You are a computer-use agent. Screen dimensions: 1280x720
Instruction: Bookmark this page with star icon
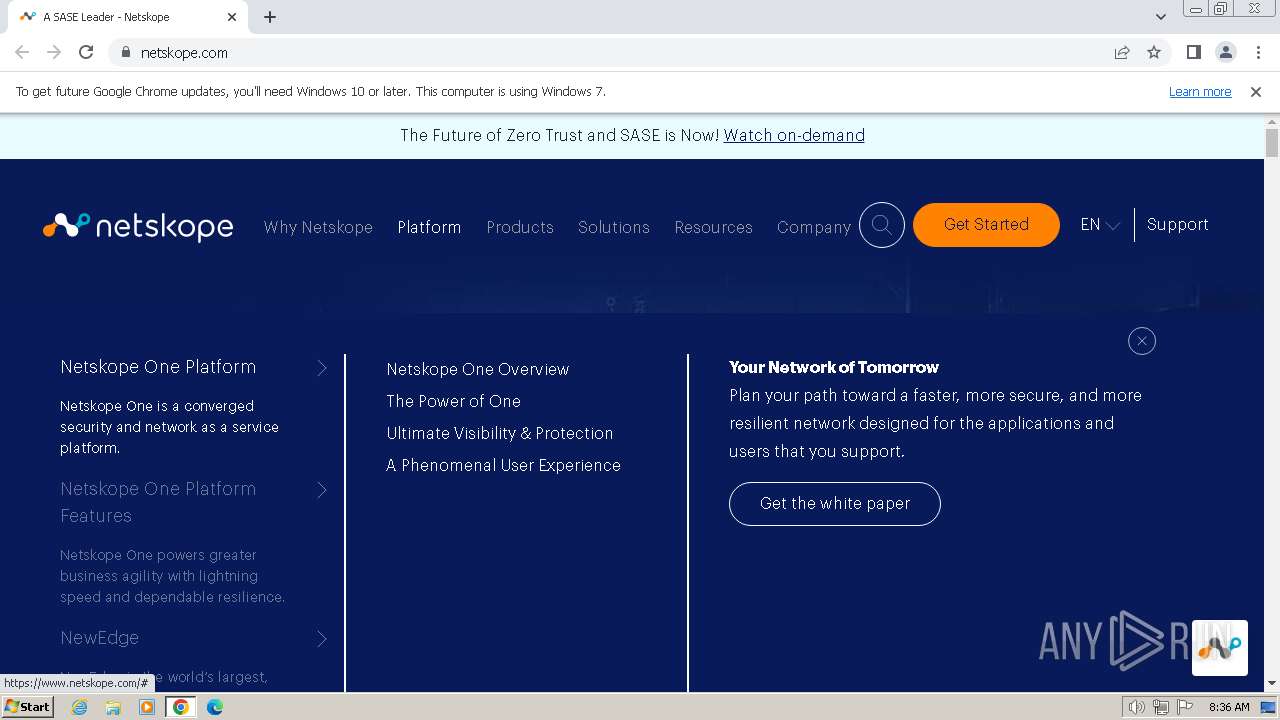click(x=1154, y=52)
